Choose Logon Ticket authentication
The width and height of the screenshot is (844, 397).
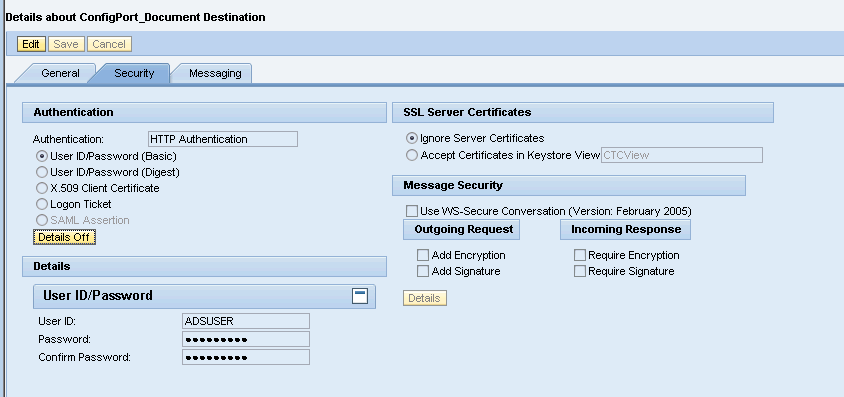(x=41, y=204)
